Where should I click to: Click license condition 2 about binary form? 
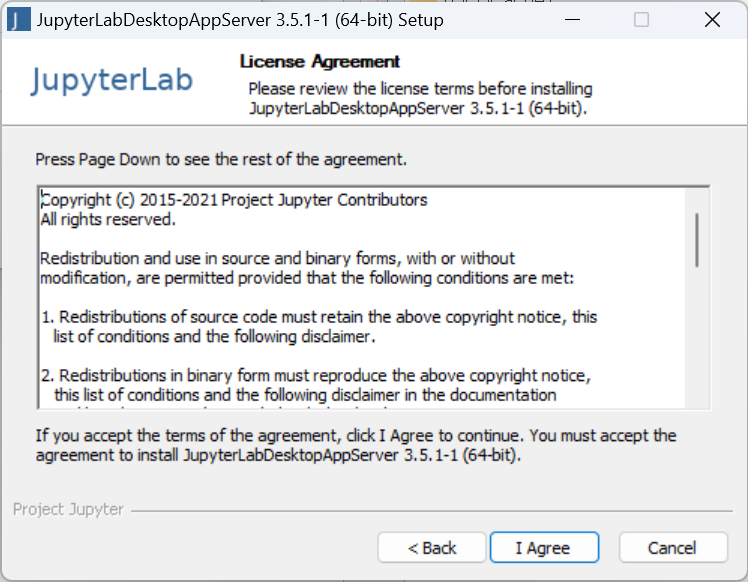coord(315,385)
